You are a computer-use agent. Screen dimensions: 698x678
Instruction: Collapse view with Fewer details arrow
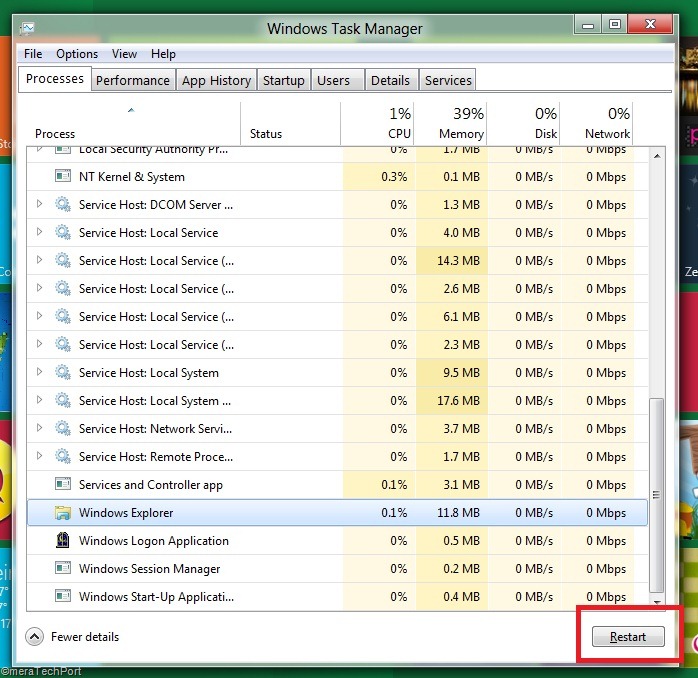coord(34,637)
